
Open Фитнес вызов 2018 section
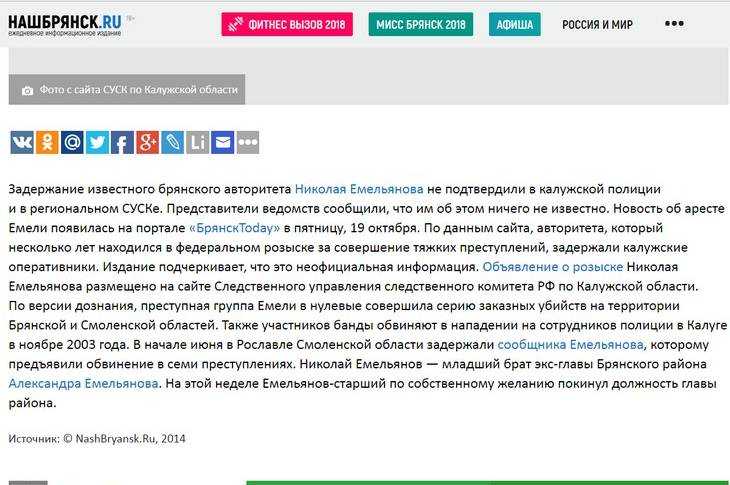[x=286, y=24]
